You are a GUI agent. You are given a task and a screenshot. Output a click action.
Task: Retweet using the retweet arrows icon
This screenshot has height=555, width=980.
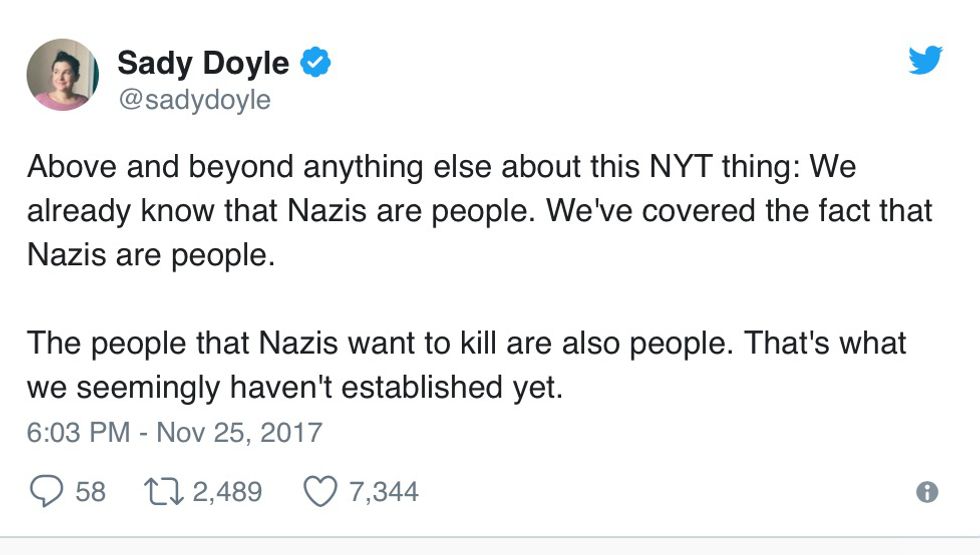click(x=165, y=491)
